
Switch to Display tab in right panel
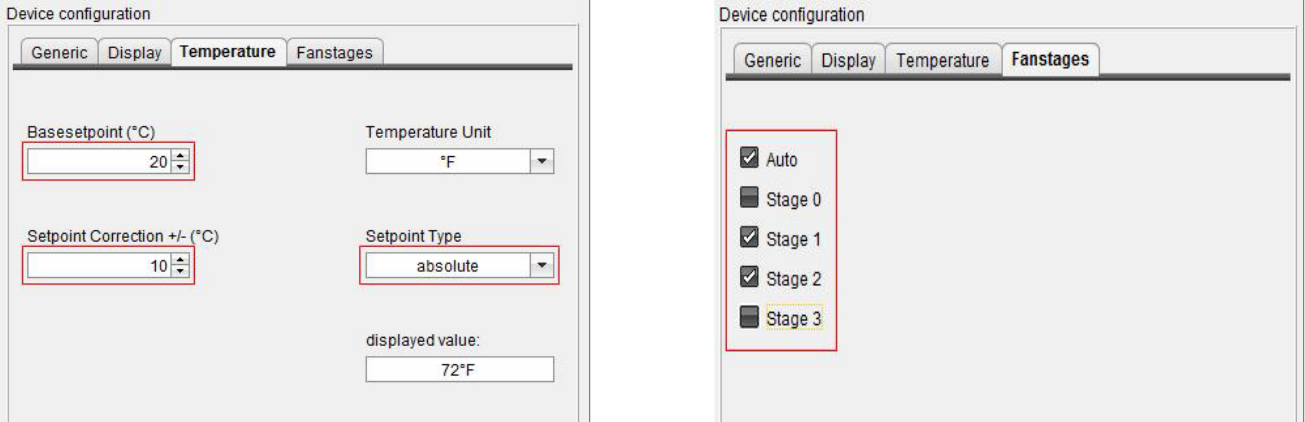pos(847,61)
